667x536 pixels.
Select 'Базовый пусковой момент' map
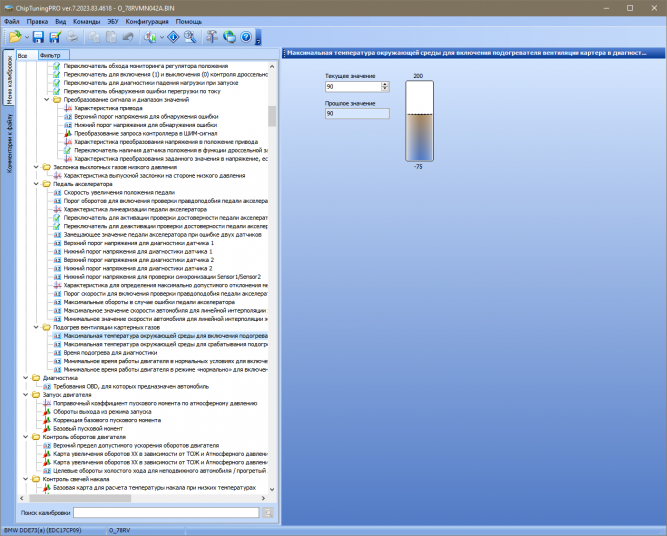[88, 428]
